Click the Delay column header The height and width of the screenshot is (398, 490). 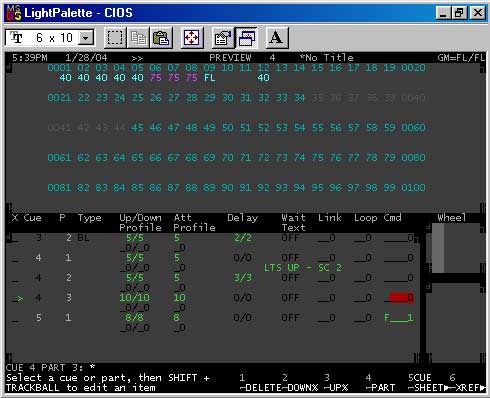[243, 218]
